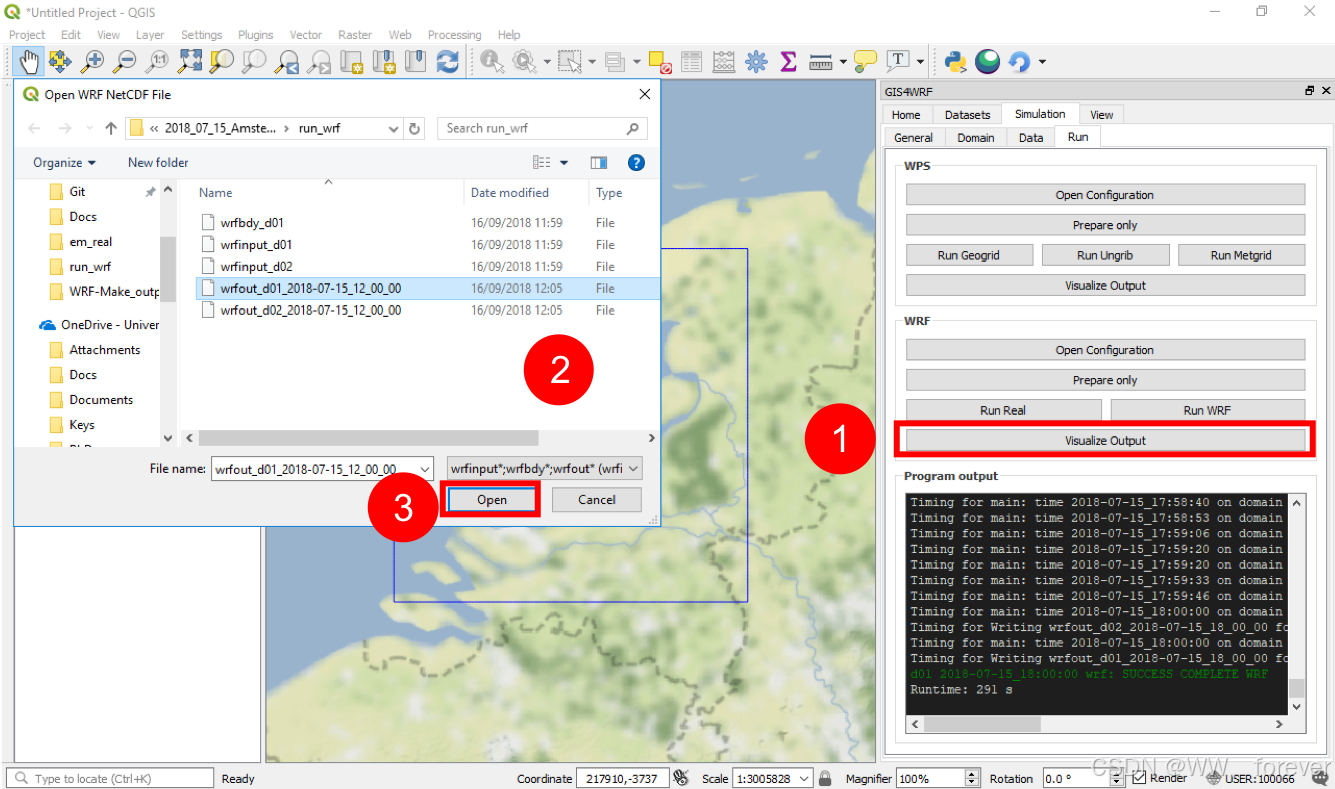Open the Vector menu
1335x789 pixels.
(x=306, y=35)
